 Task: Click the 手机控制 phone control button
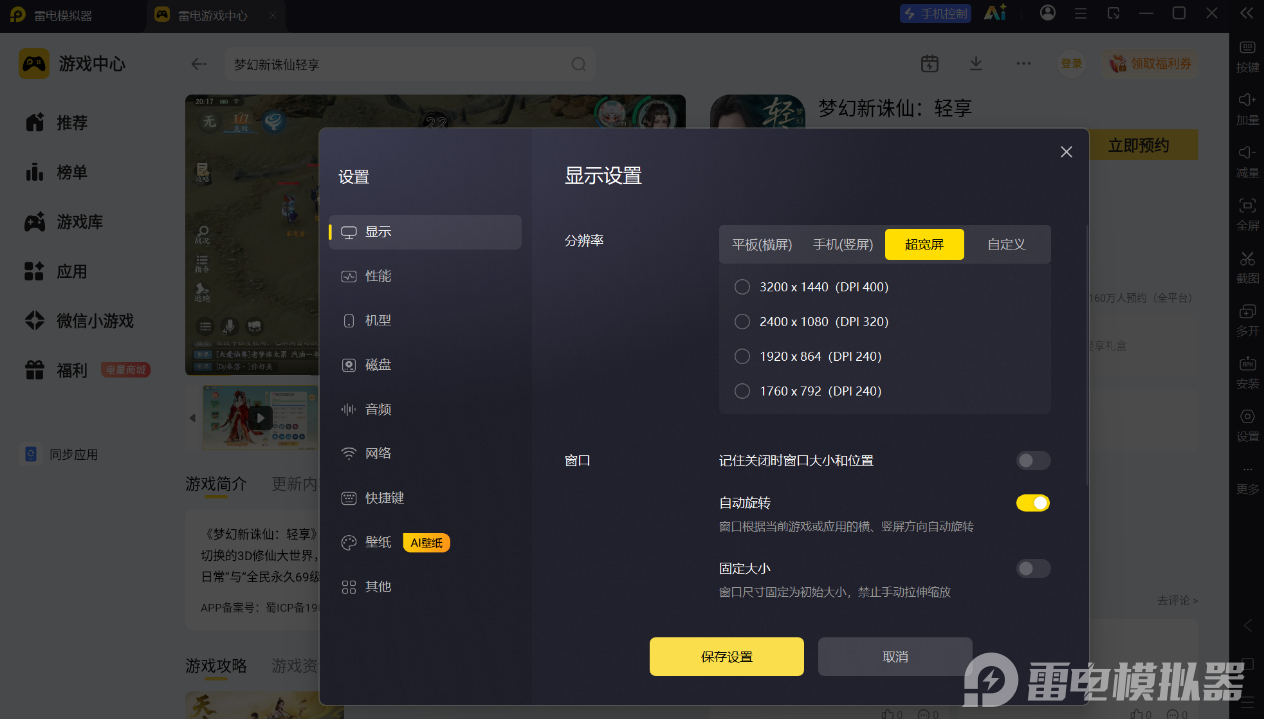935,13
